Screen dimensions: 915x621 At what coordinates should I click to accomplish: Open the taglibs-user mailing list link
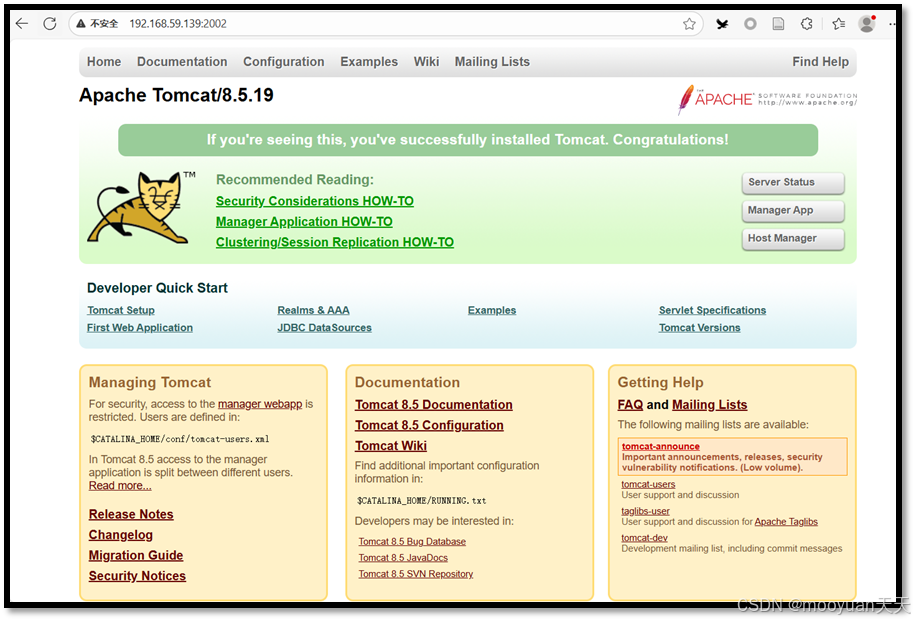pos(645,511)
